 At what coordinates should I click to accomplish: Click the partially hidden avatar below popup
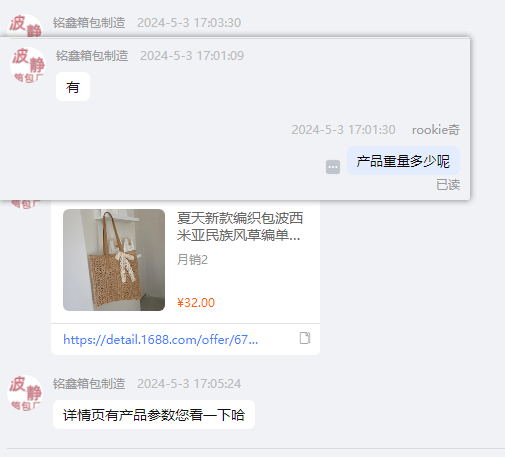pos(25,204)
